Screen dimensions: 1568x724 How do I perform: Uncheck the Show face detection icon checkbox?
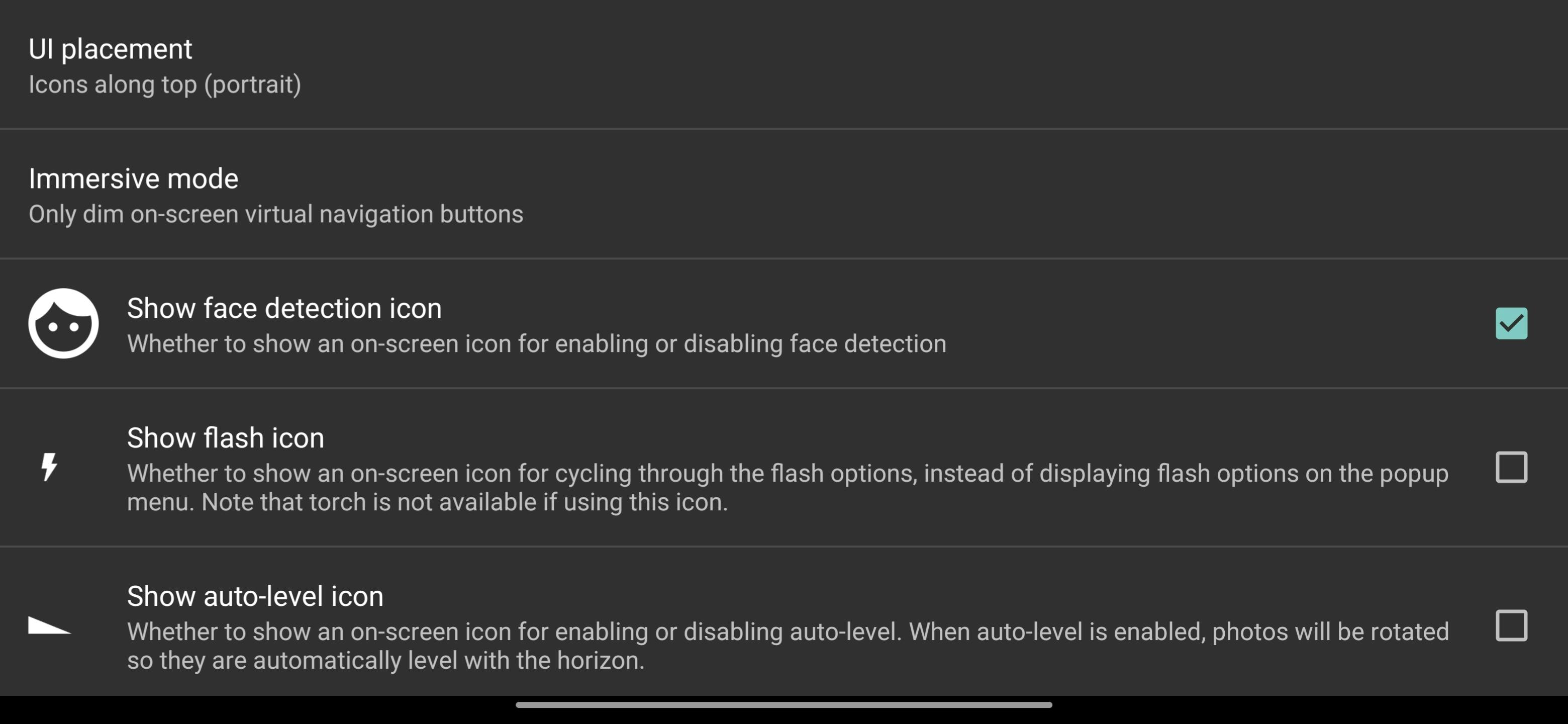(1511, 323)
